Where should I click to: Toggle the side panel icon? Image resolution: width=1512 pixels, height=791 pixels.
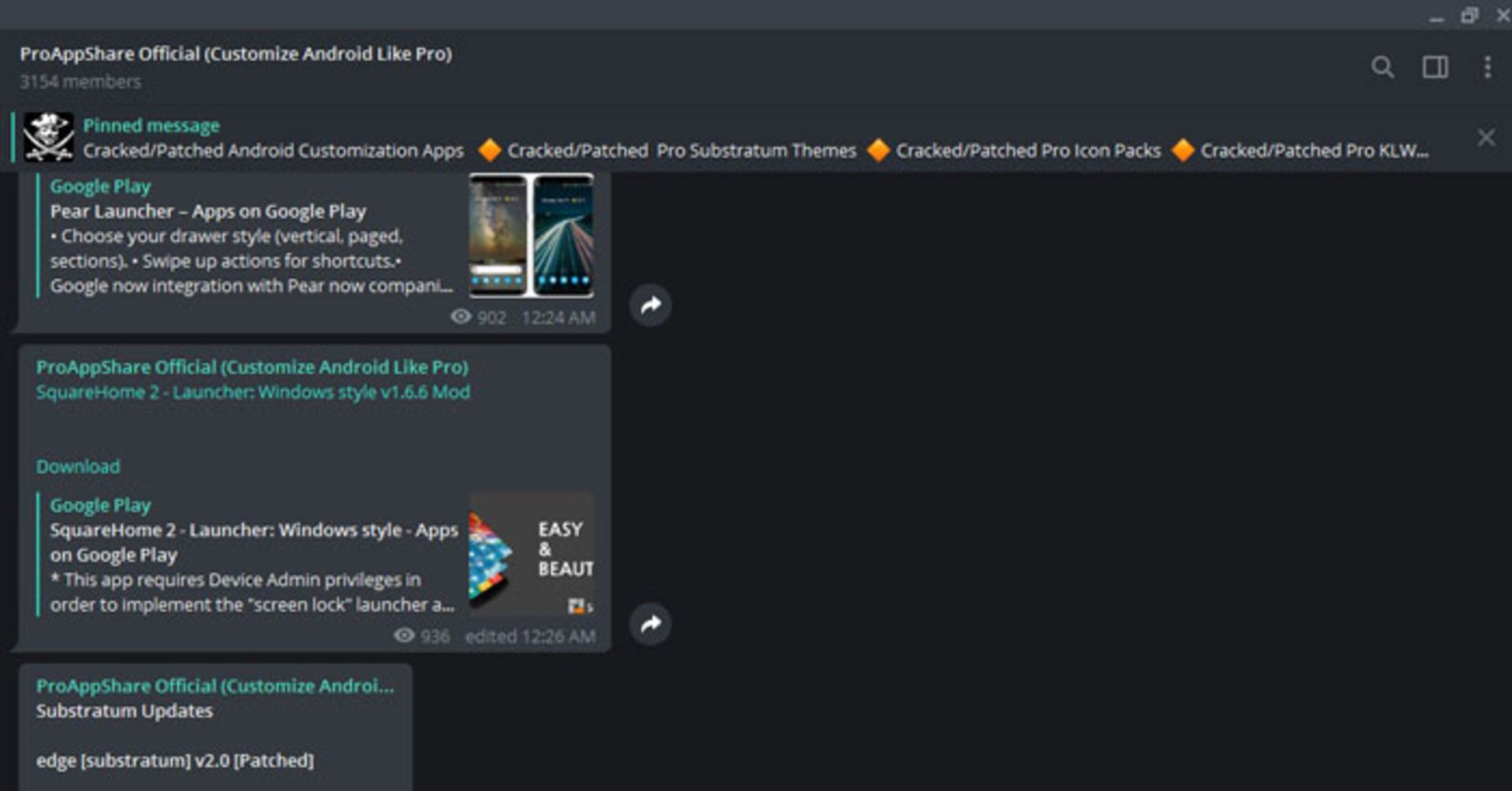pos(1435,67)
